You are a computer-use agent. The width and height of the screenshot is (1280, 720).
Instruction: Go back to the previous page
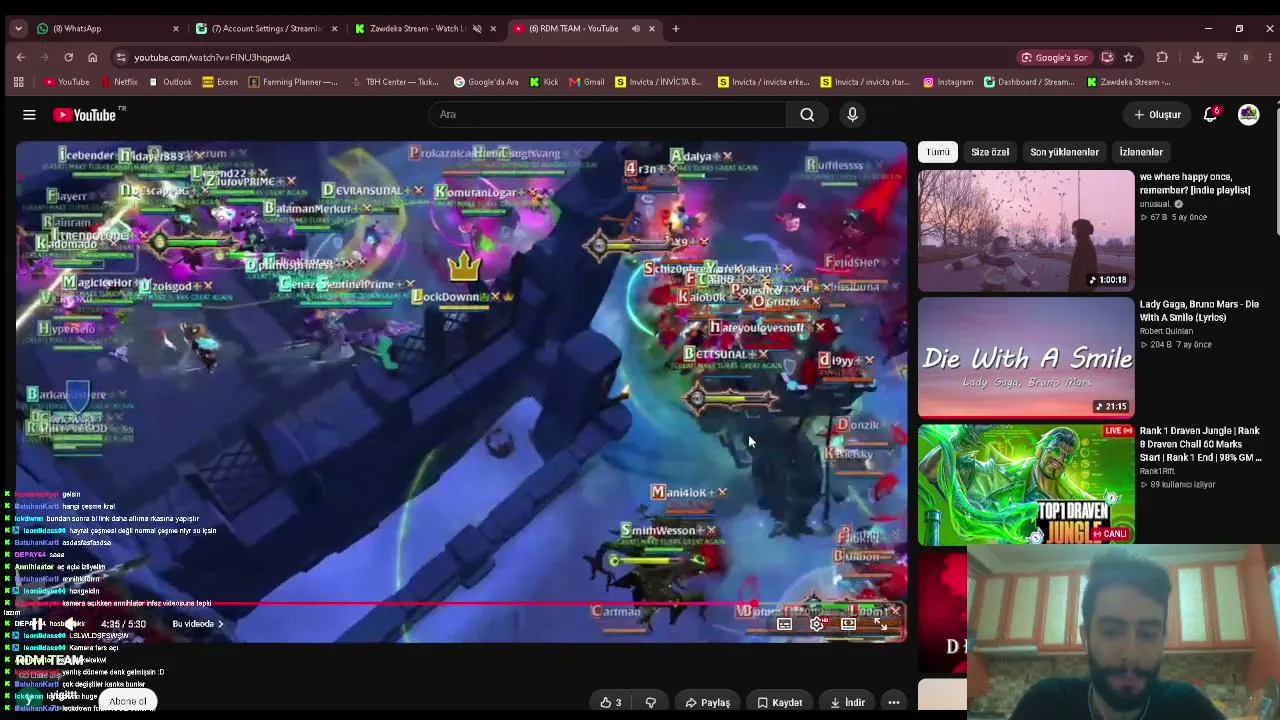tap(20, 57)
